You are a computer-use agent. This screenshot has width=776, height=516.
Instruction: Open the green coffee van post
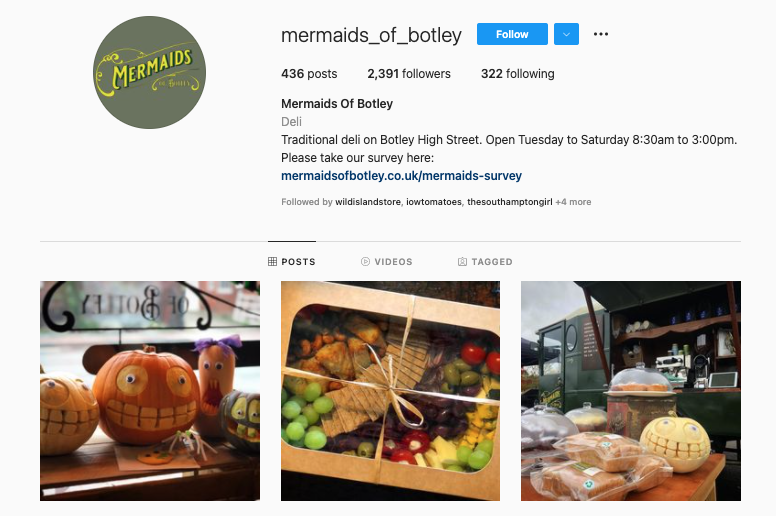tap(631, 391)
